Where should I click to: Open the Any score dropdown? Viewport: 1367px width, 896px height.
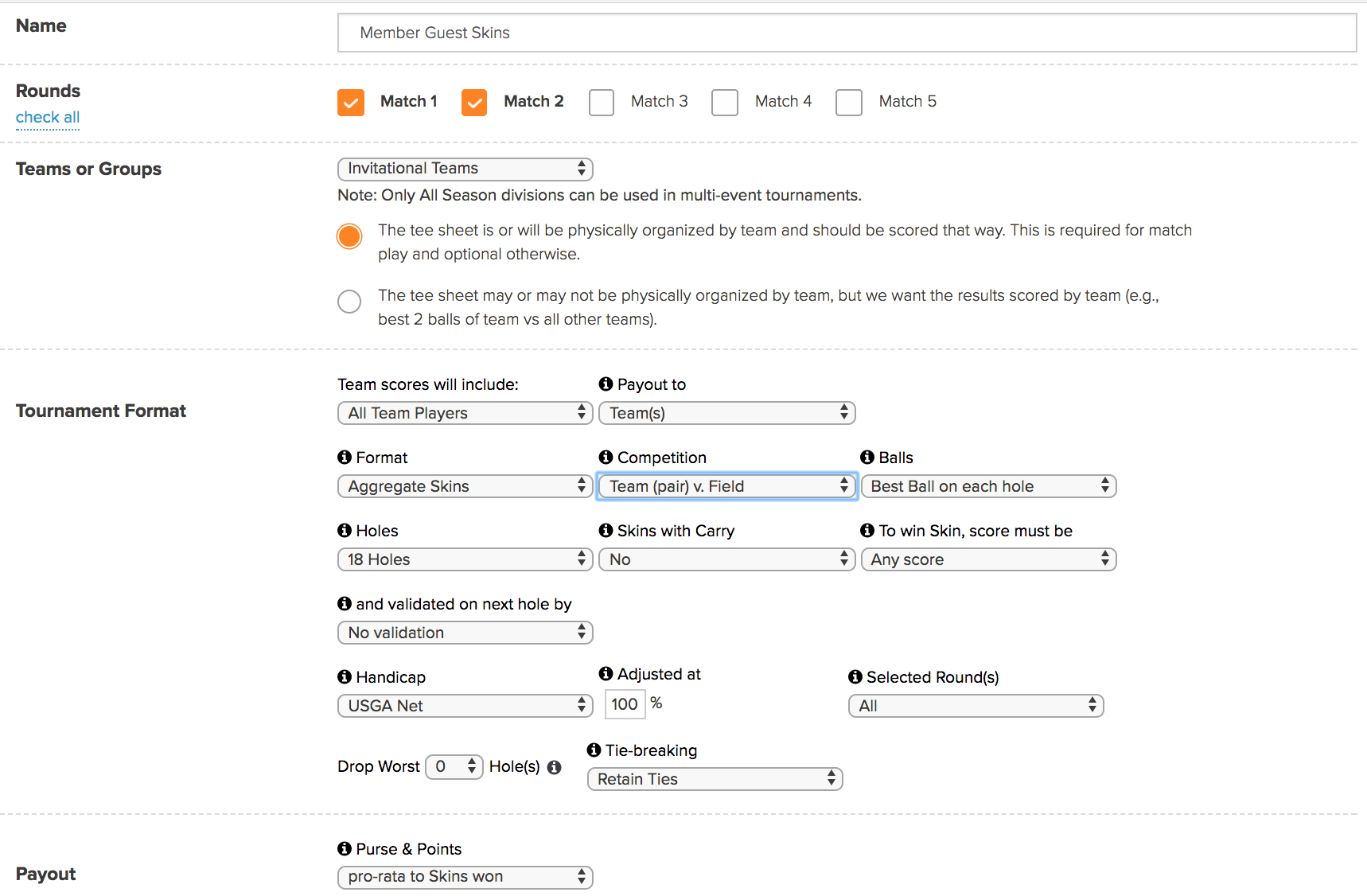(989, 559)
